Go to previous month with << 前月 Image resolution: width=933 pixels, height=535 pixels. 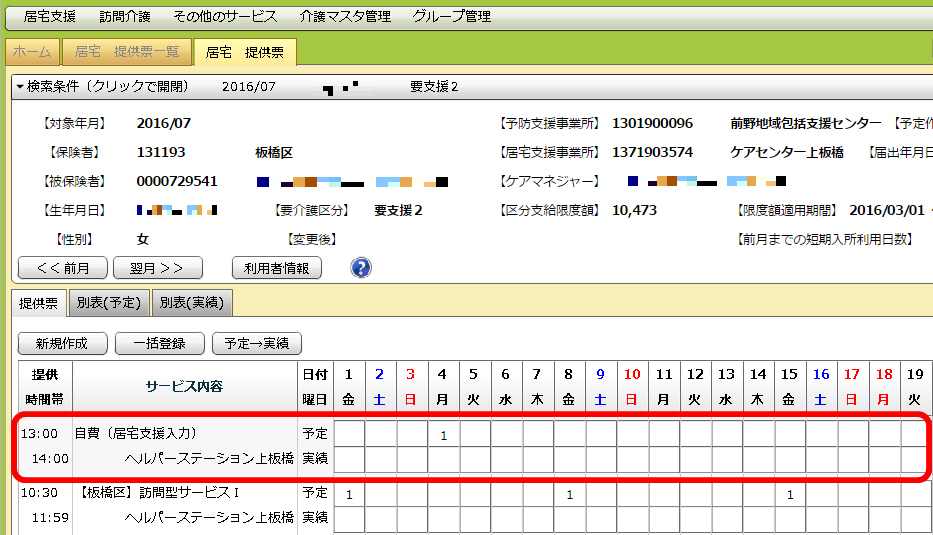62,268
